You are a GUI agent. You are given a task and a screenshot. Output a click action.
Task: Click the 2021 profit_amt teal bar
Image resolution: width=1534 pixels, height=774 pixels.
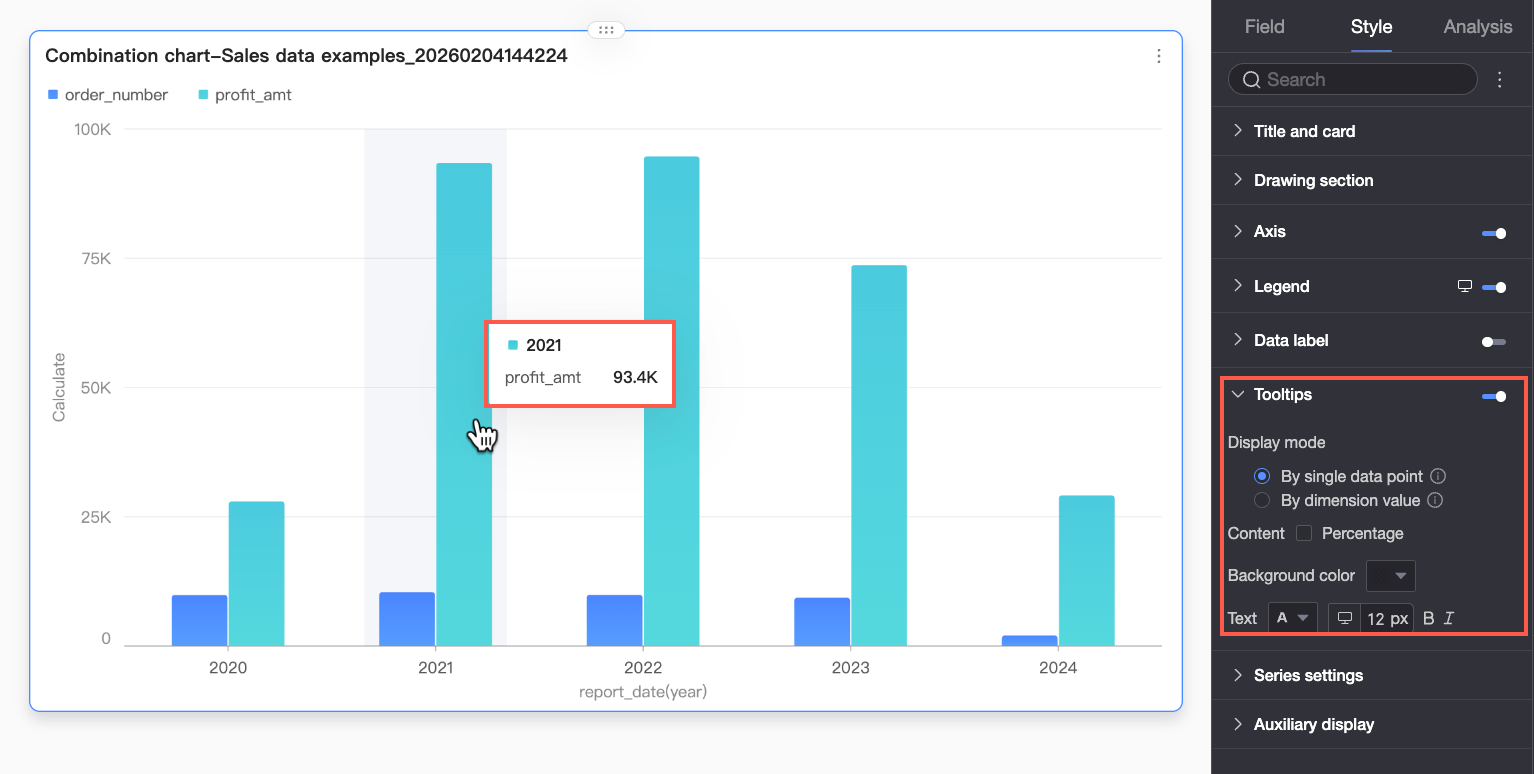point(464,404)
